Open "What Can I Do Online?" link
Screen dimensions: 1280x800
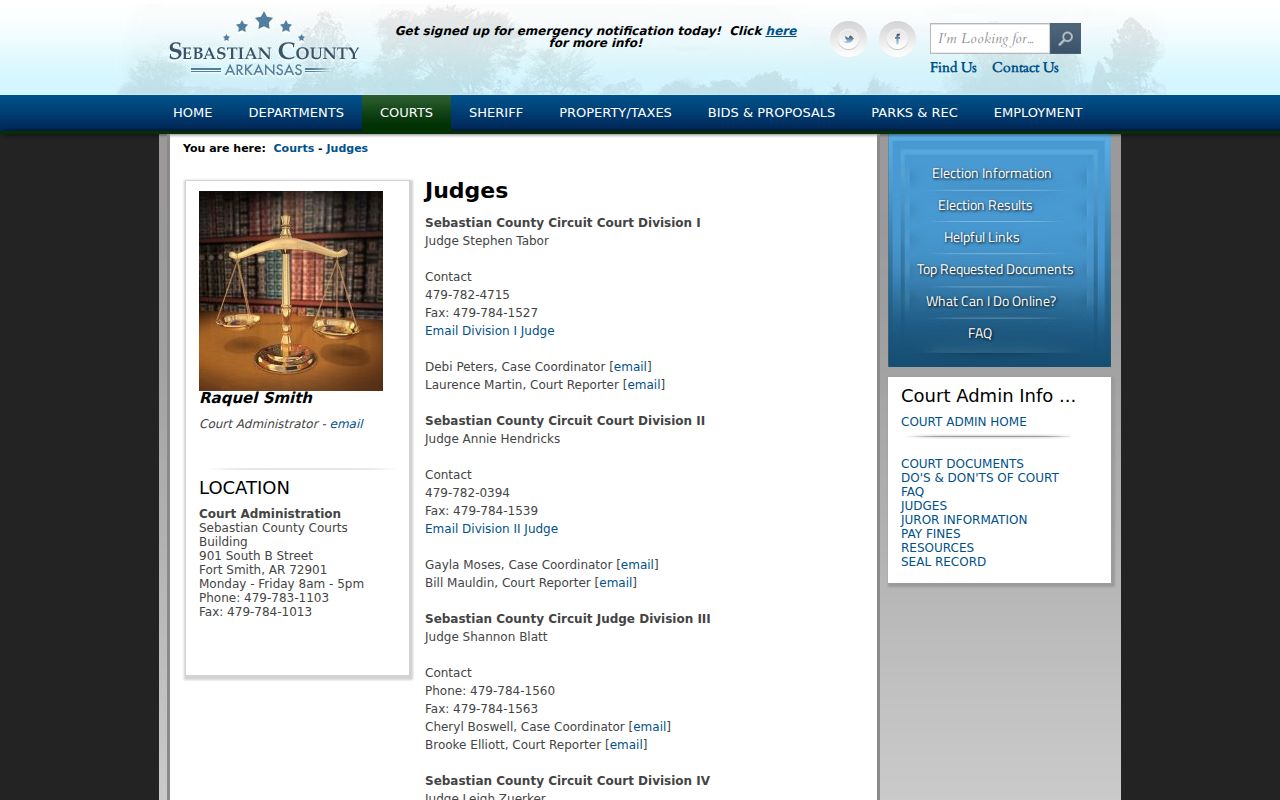[991, 302]
